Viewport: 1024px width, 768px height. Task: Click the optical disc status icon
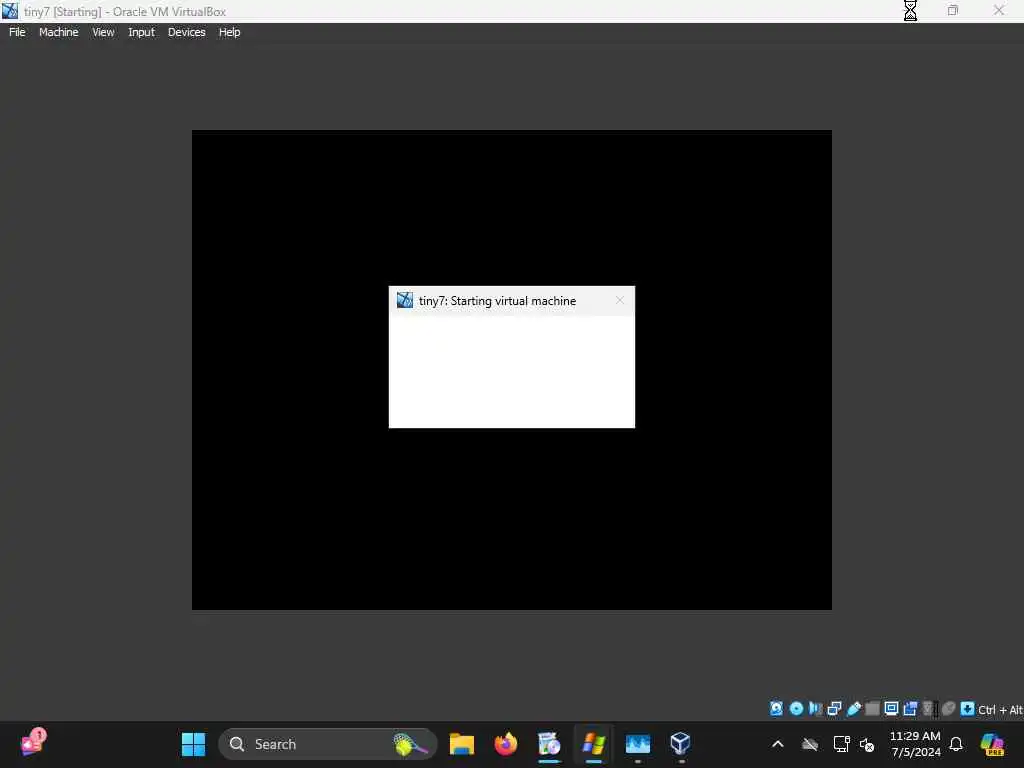(x=796, y=709)
